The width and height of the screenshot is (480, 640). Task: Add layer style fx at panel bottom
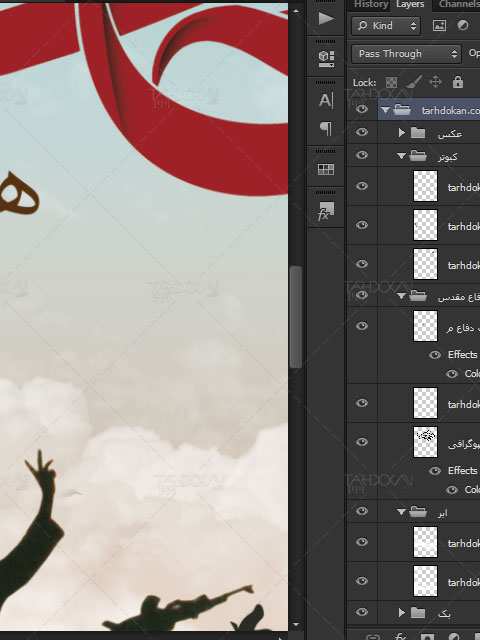tap(400, 636)
